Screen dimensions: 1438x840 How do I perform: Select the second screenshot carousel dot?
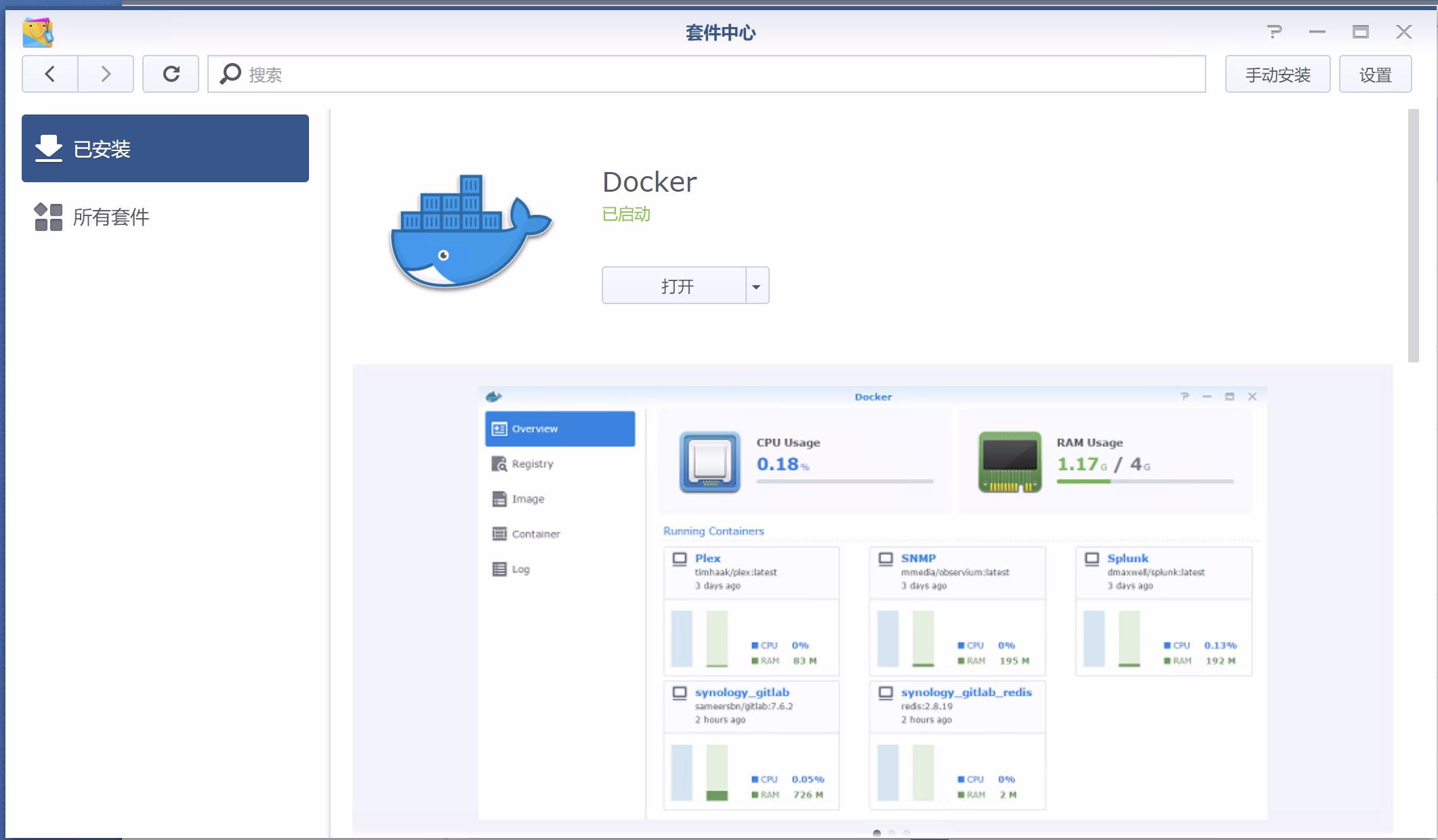coord(892,833)
